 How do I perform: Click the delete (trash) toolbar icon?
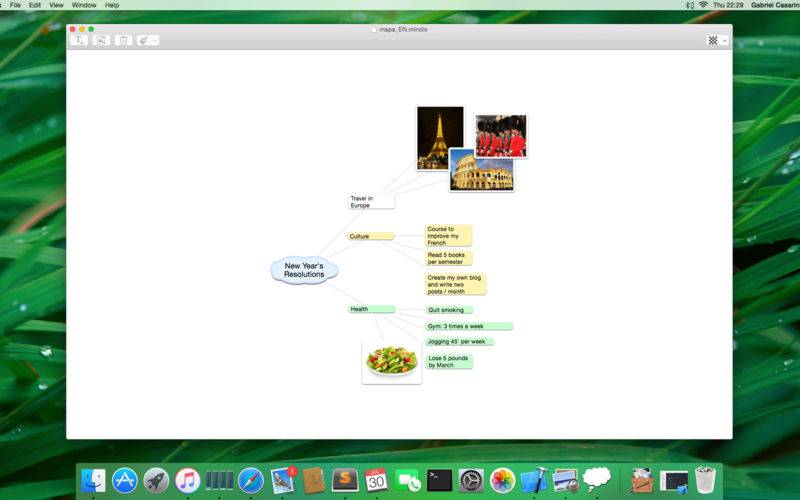coord(123,40)
